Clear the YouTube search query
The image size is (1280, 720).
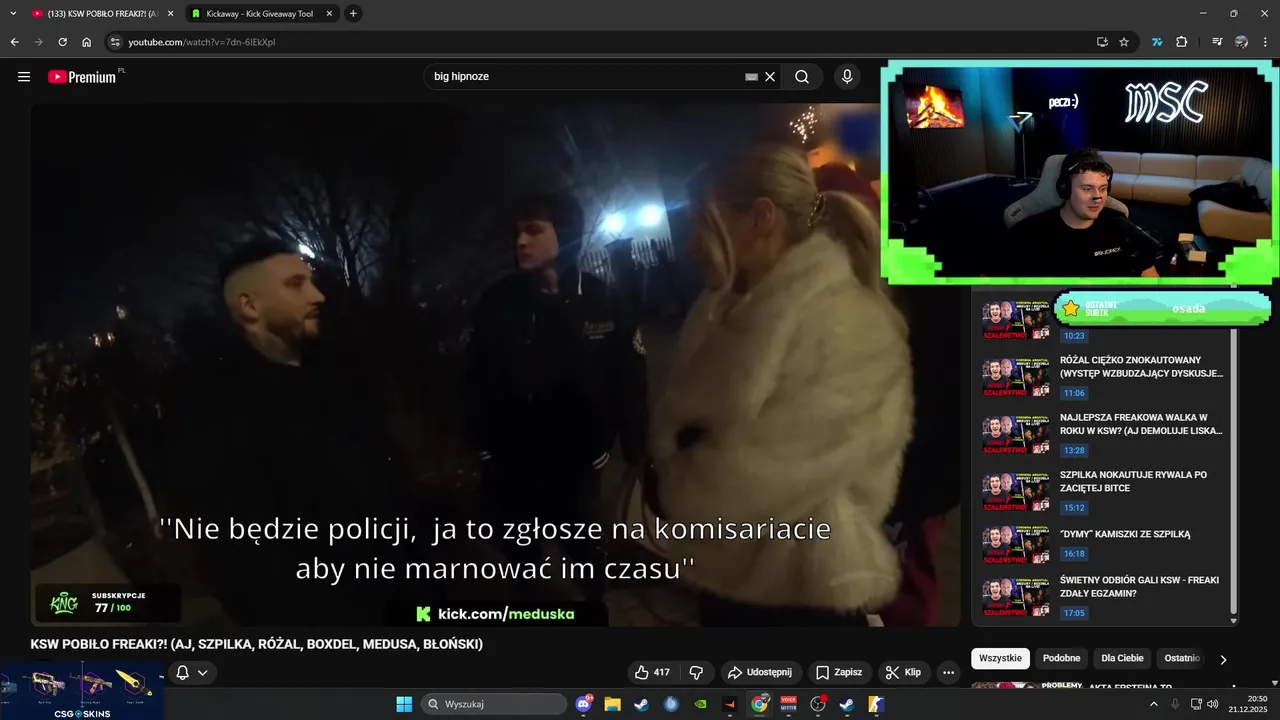pyautogui.click(x=770, y=77)
